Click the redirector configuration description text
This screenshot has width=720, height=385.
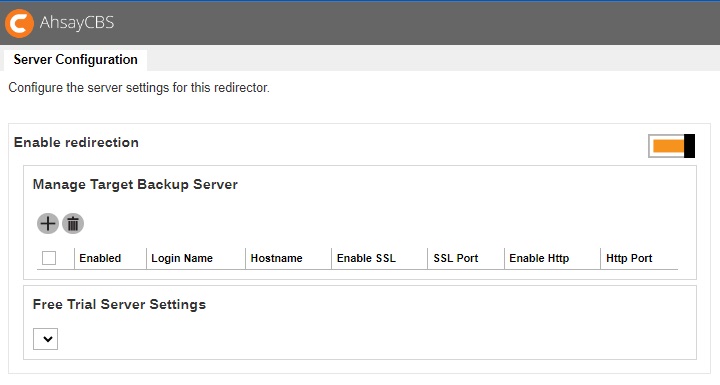pyautogui.click(x=139, y=88)
